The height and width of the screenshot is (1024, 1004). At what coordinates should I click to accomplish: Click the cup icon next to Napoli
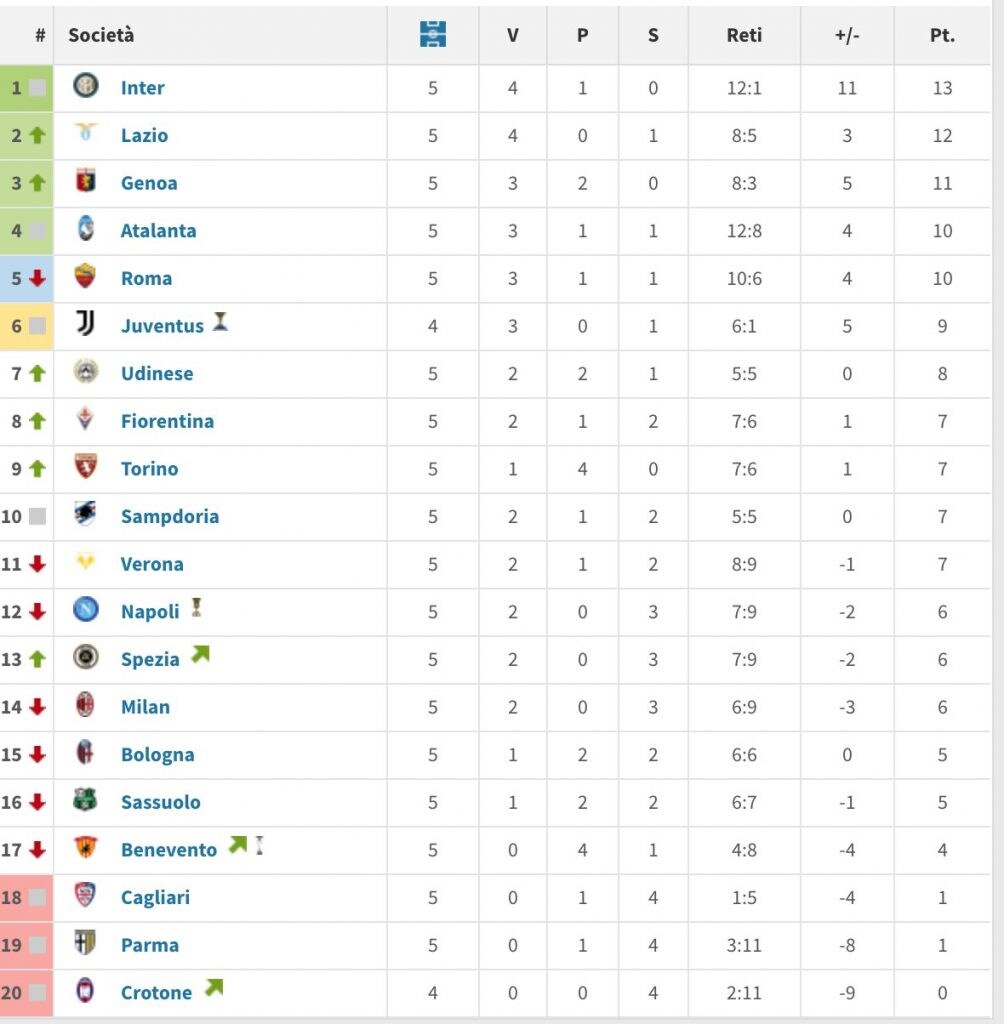tap(196, 608)
